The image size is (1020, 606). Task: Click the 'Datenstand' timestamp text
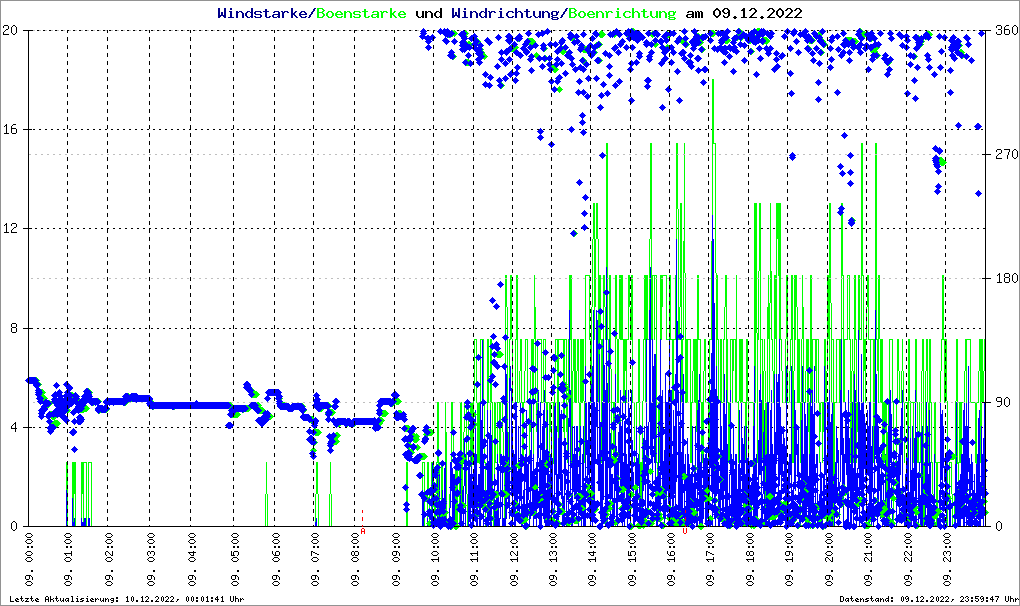click(x=929, y=599)
